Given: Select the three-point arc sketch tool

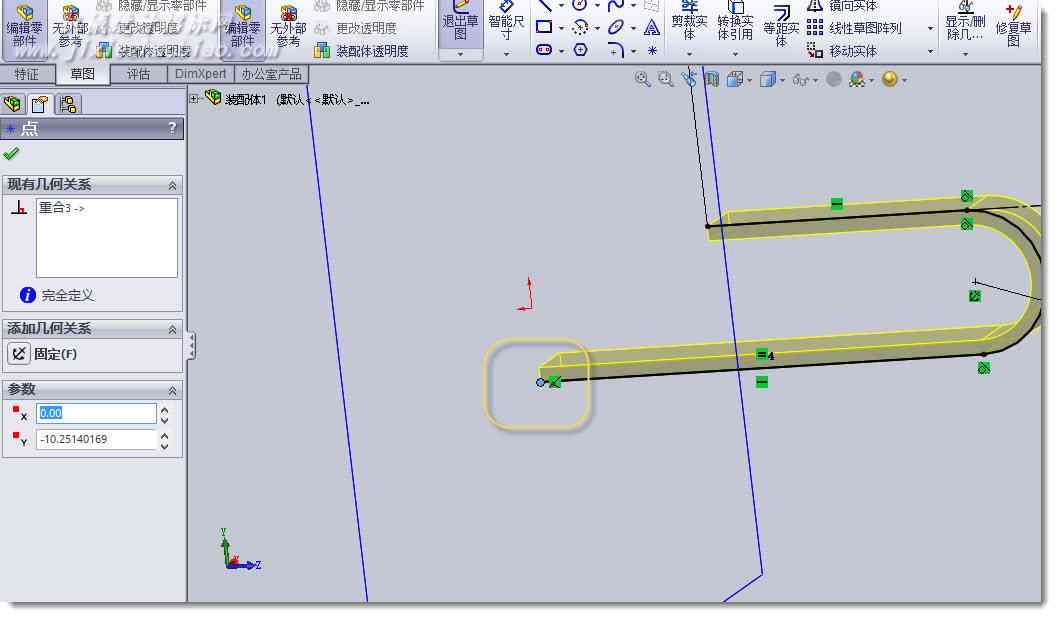Looking at the screenshot, I should pyautogui.click(x=581, y=27).
